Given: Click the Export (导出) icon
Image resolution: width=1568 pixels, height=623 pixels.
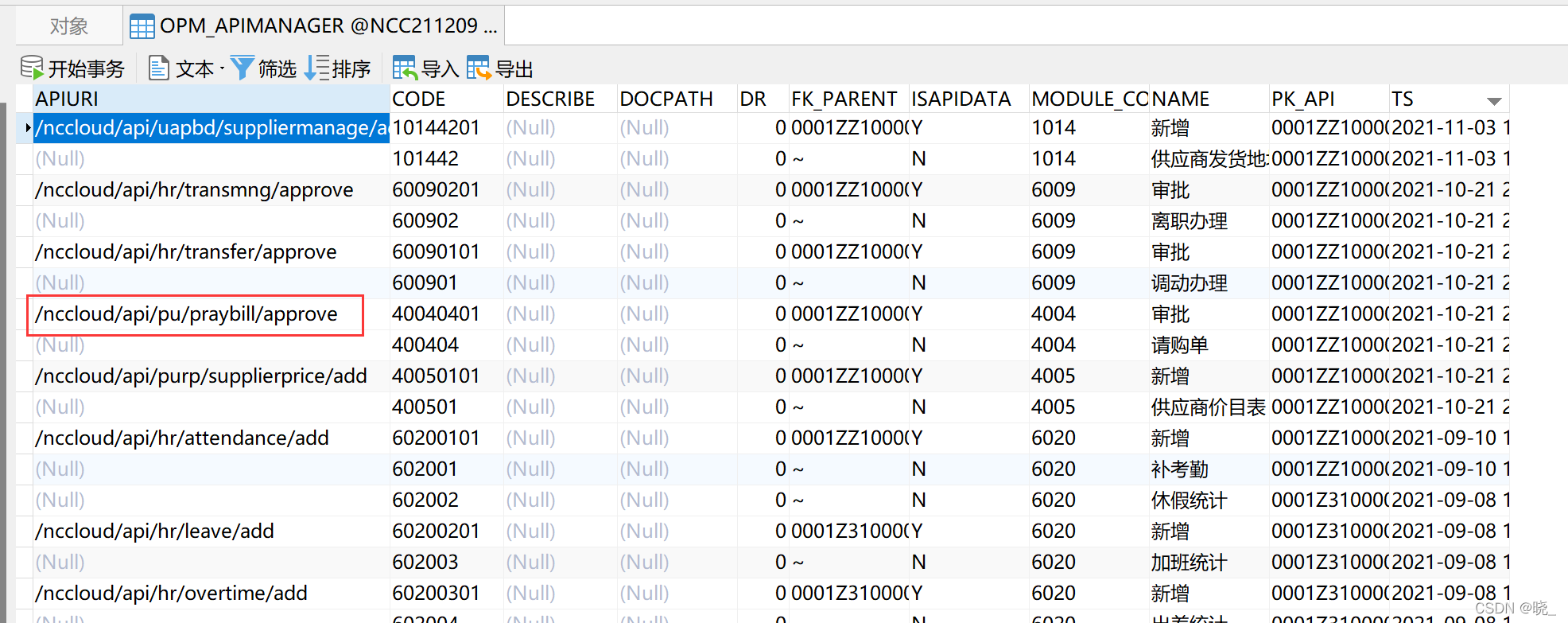Looking at the screenshot, I should [479, 68].
